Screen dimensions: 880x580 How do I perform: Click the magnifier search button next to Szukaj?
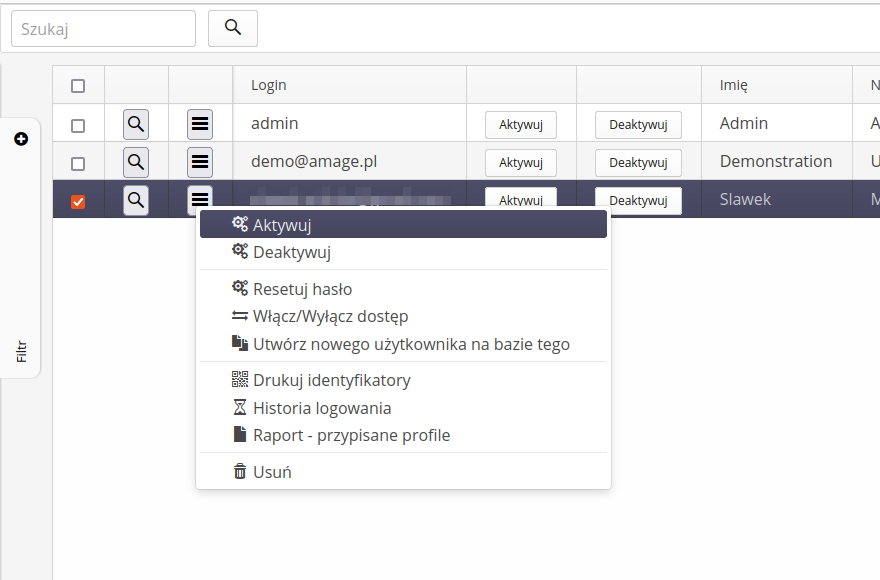click(x=233, y=28)
